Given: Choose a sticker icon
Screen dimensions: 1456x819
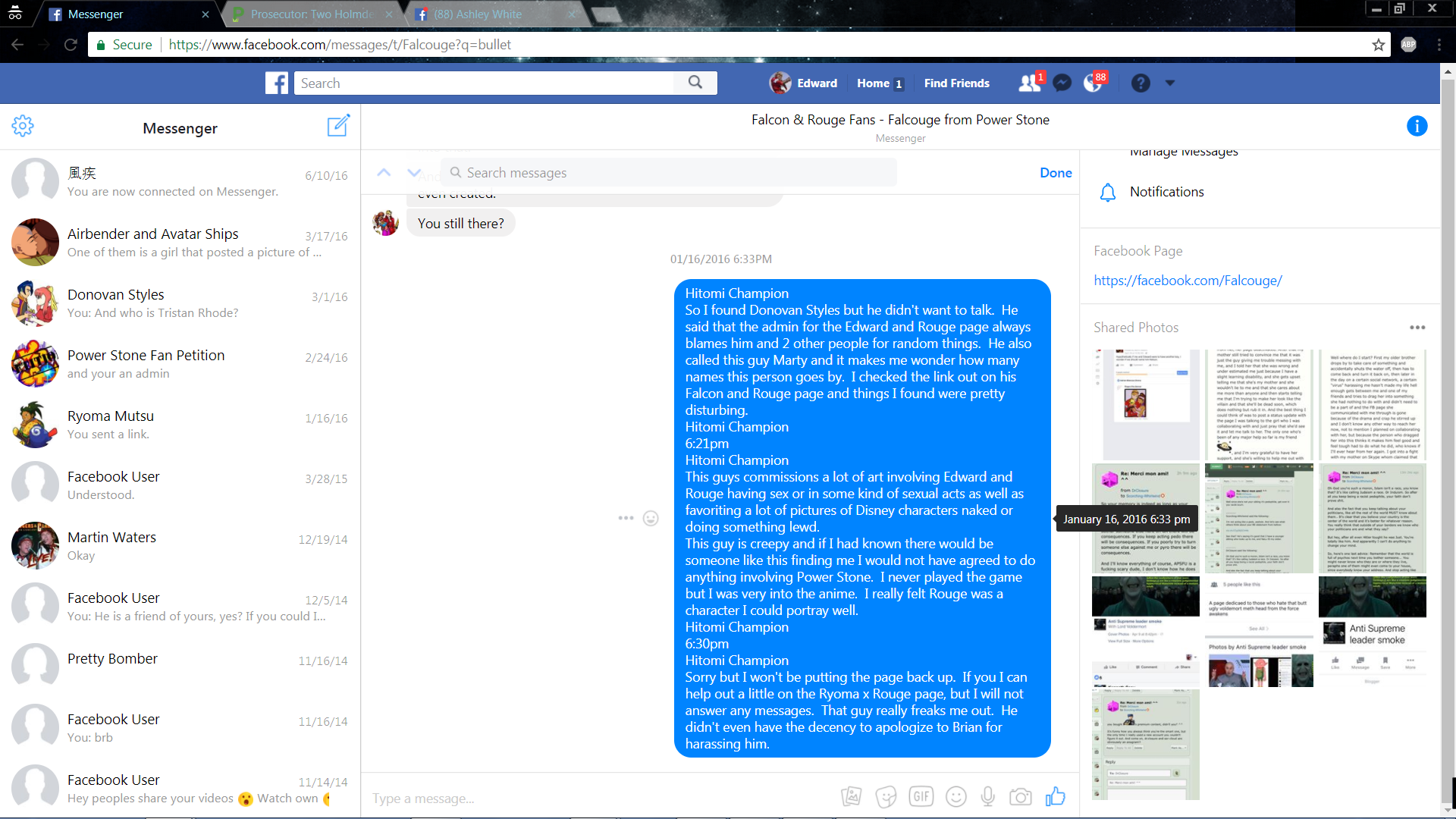Looking at the screenshot, I should coord(886,796).
